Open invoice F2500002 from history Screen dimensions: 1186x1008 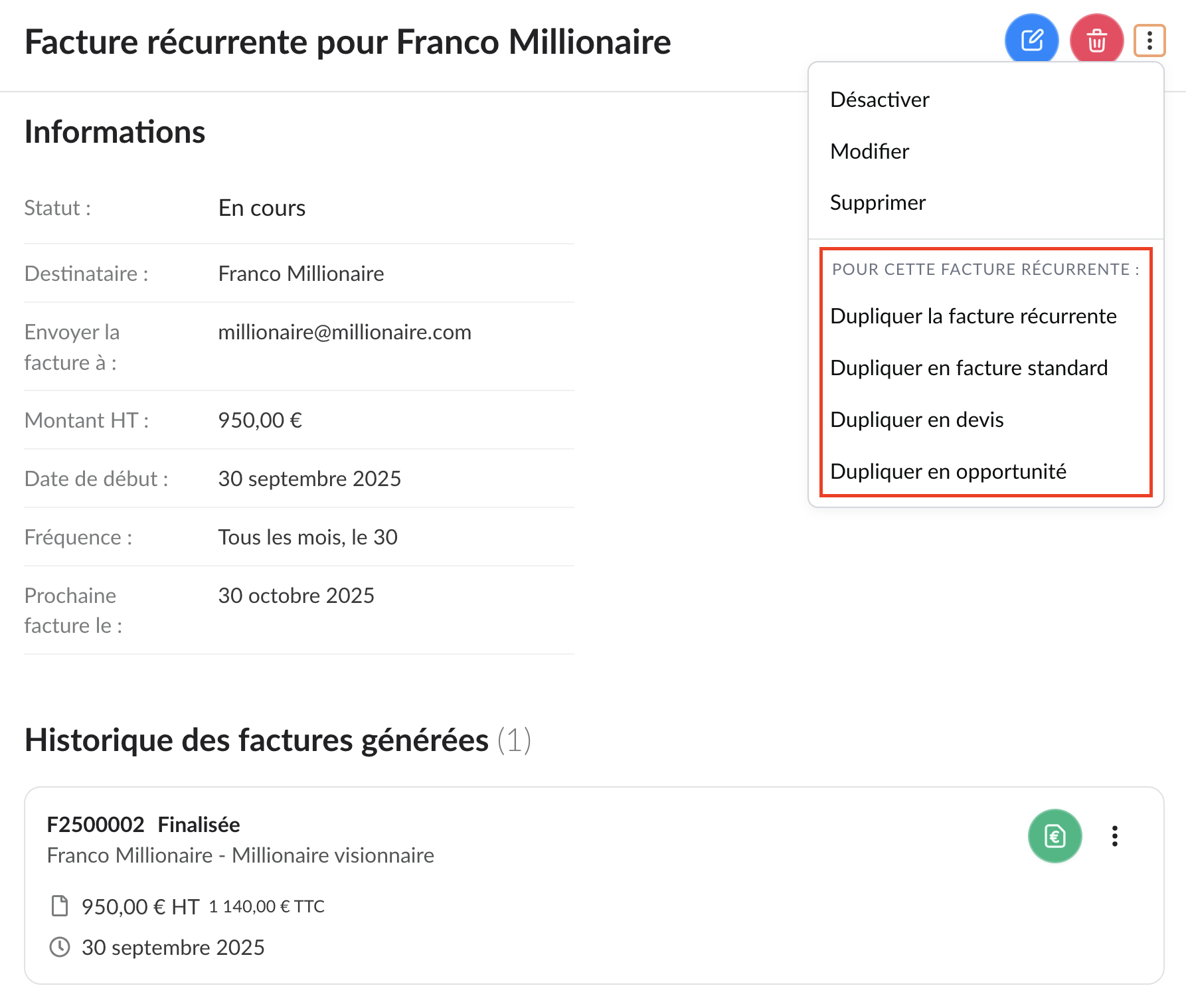click(96, 824)
